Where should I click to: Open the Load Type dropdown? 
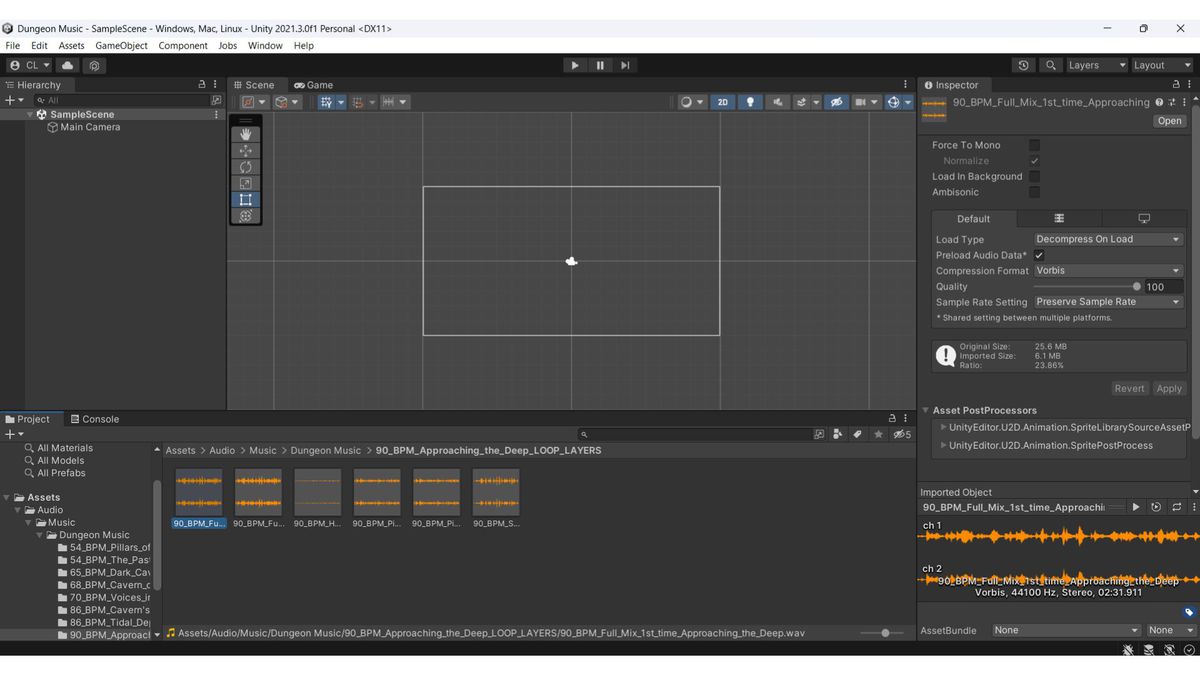[x=1107, y=239]
